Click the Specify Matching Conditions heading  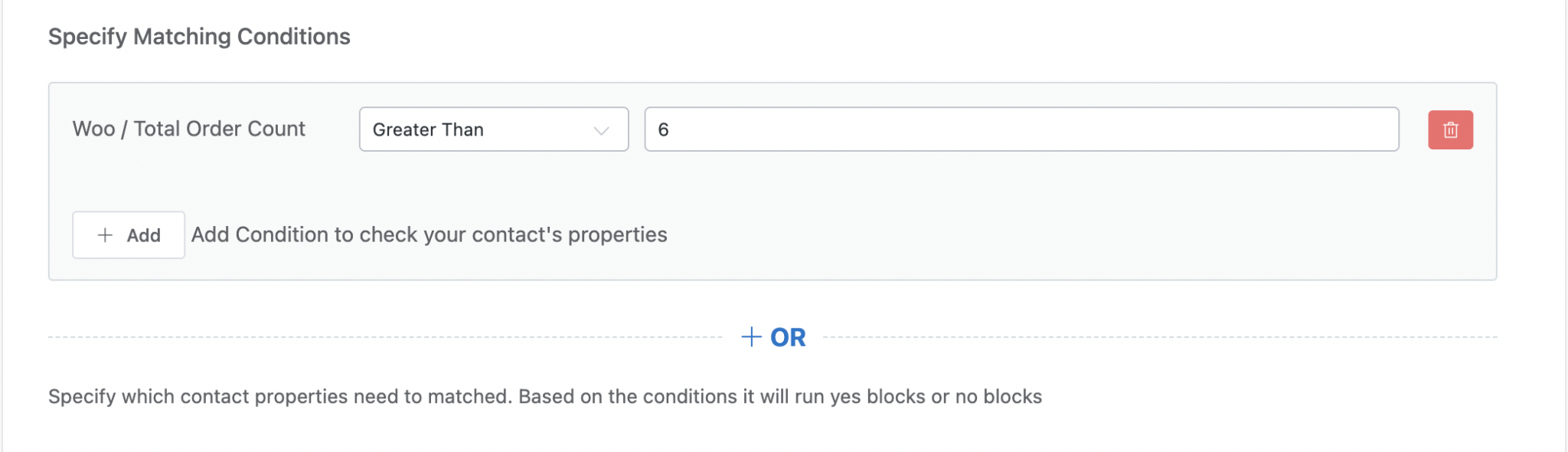[199, 36]
